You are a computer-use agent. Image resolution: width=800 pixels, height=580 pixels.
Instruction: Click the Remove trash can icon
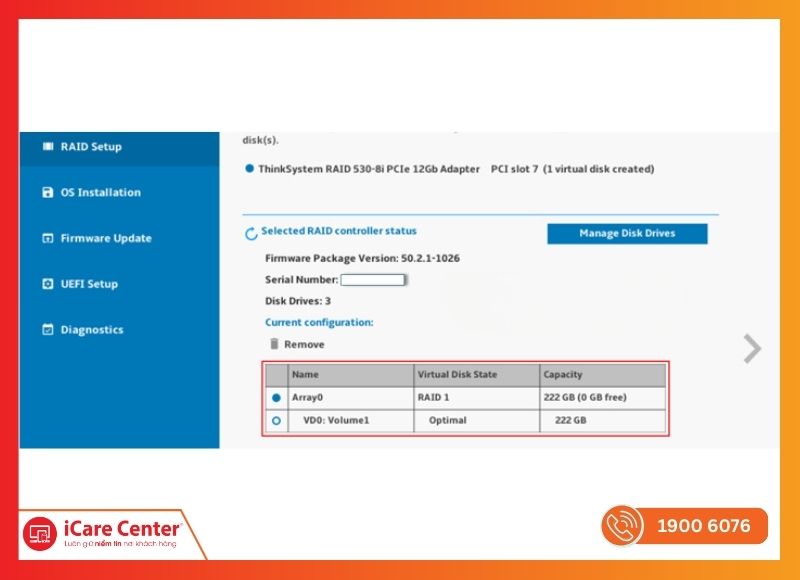[274, 344]
